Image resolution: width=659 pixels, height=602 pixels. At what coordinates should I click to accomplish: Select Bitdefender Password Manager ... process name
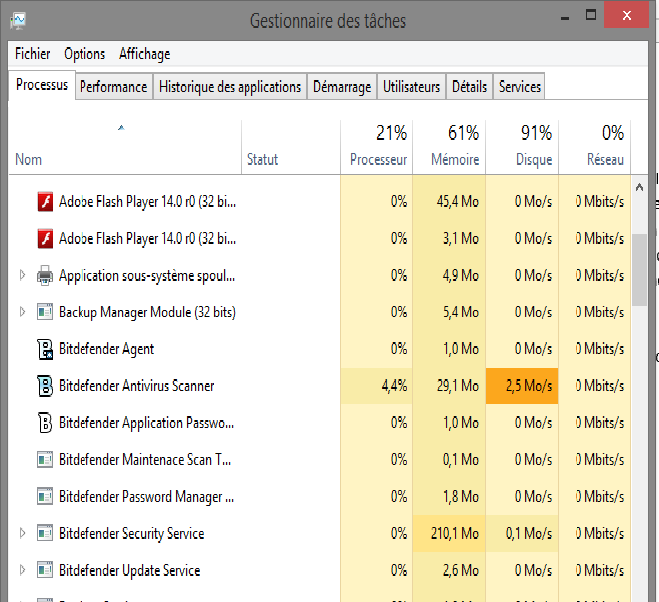pyautogui.click(x=146, y=496)
